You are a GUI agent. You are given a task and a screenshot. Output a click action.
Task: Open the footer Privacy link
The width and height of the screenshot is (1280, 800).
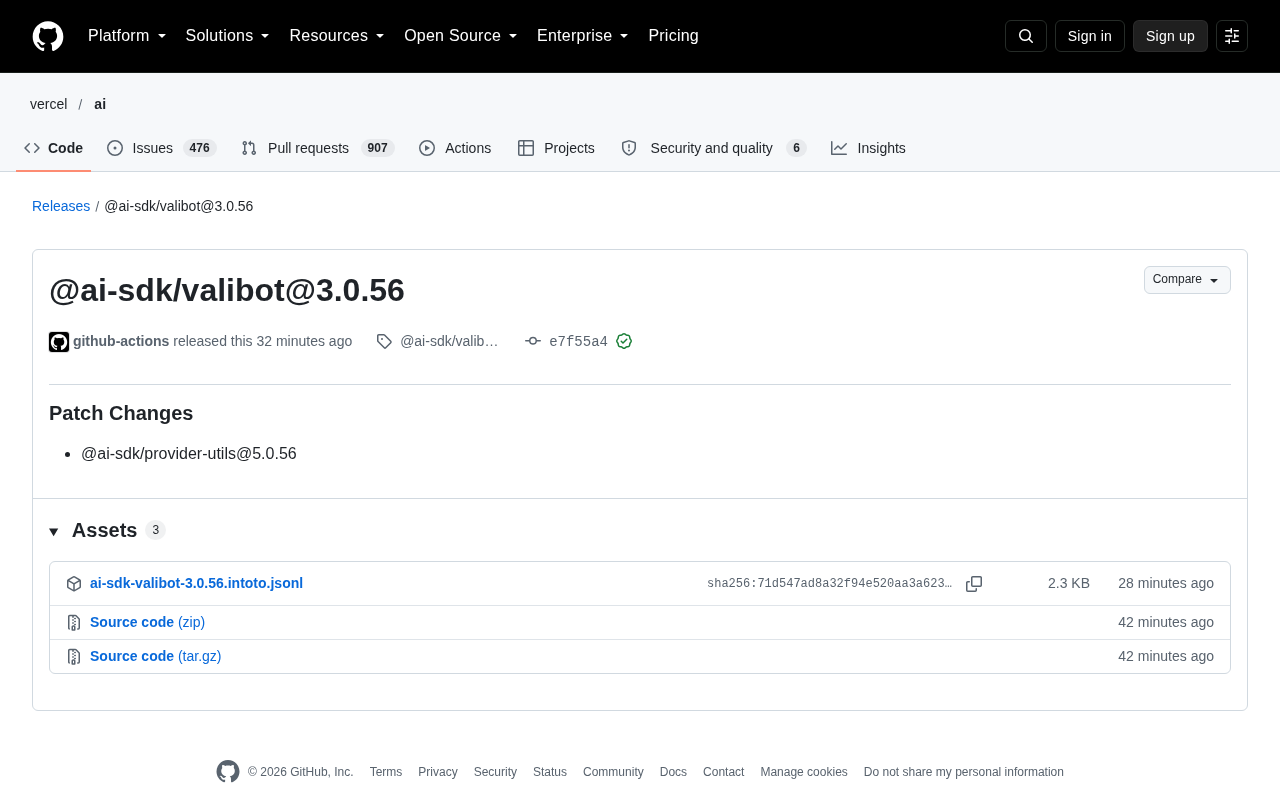tap(438, 772)
